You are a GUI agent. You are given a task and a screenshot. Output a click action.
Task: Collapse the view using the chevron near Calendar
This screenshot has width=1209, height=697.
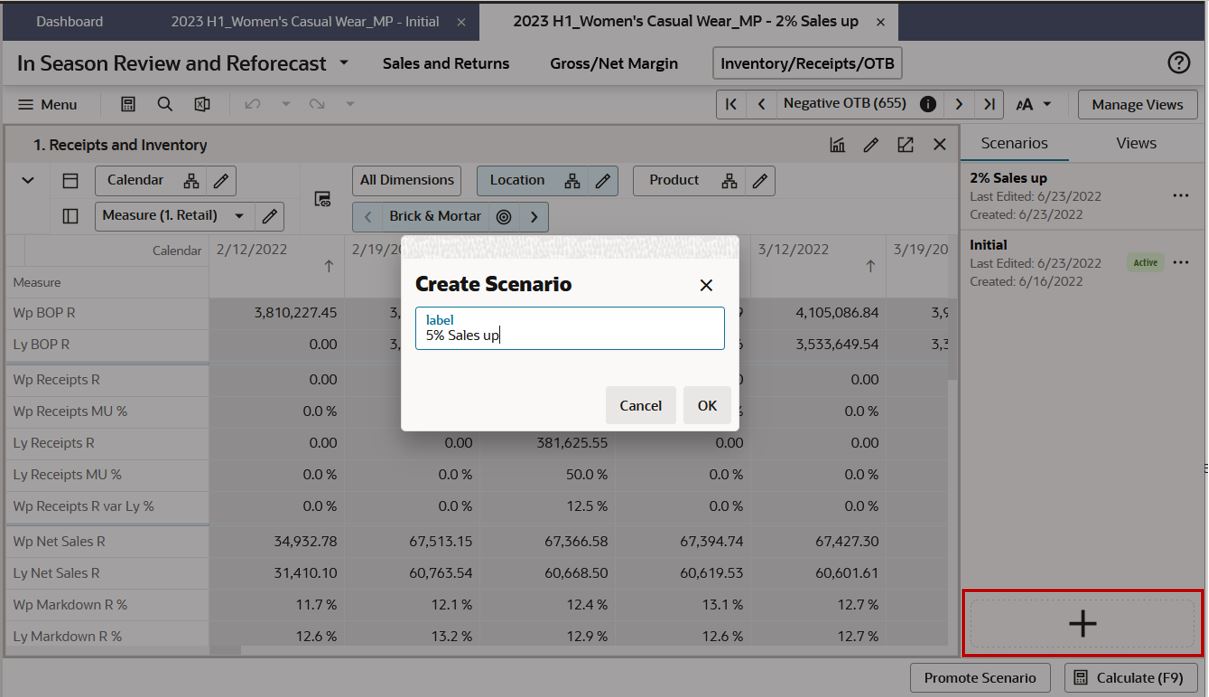pyautogui.click(x=27, y=180)
